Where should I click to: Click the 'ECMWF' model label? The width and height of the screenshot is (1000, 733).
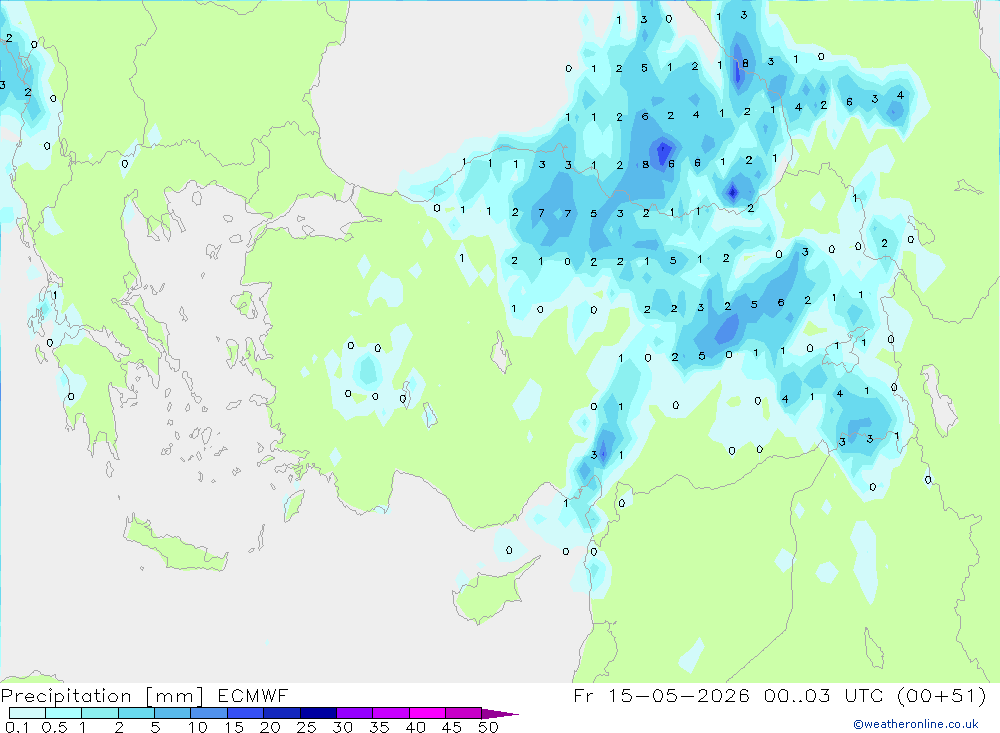(x=253, y=696)
